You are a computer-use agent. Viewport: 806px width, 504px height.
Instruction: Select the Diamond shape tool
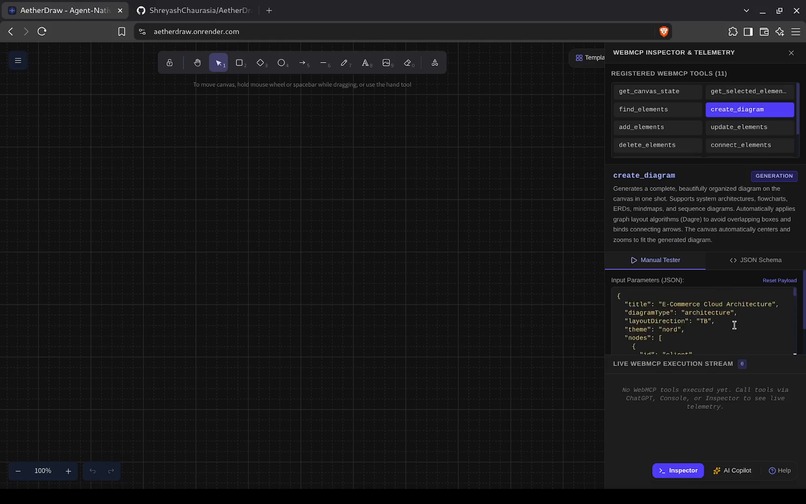(261, 63)
